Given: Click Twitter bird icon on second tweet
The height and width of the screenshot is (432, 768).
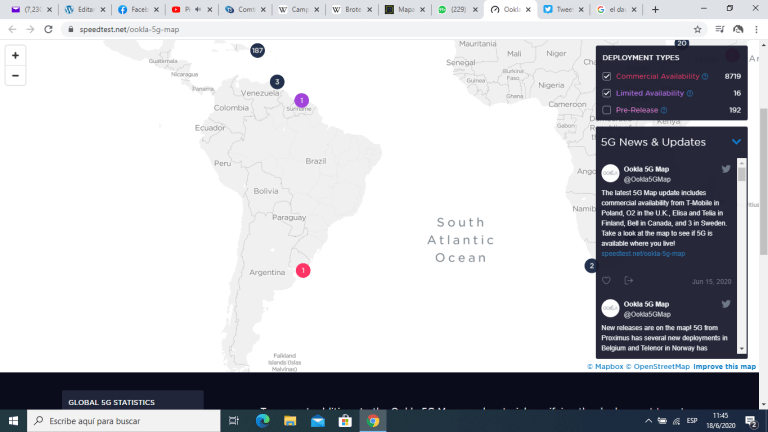Looking at the screenshot, I should click(726, 304).
